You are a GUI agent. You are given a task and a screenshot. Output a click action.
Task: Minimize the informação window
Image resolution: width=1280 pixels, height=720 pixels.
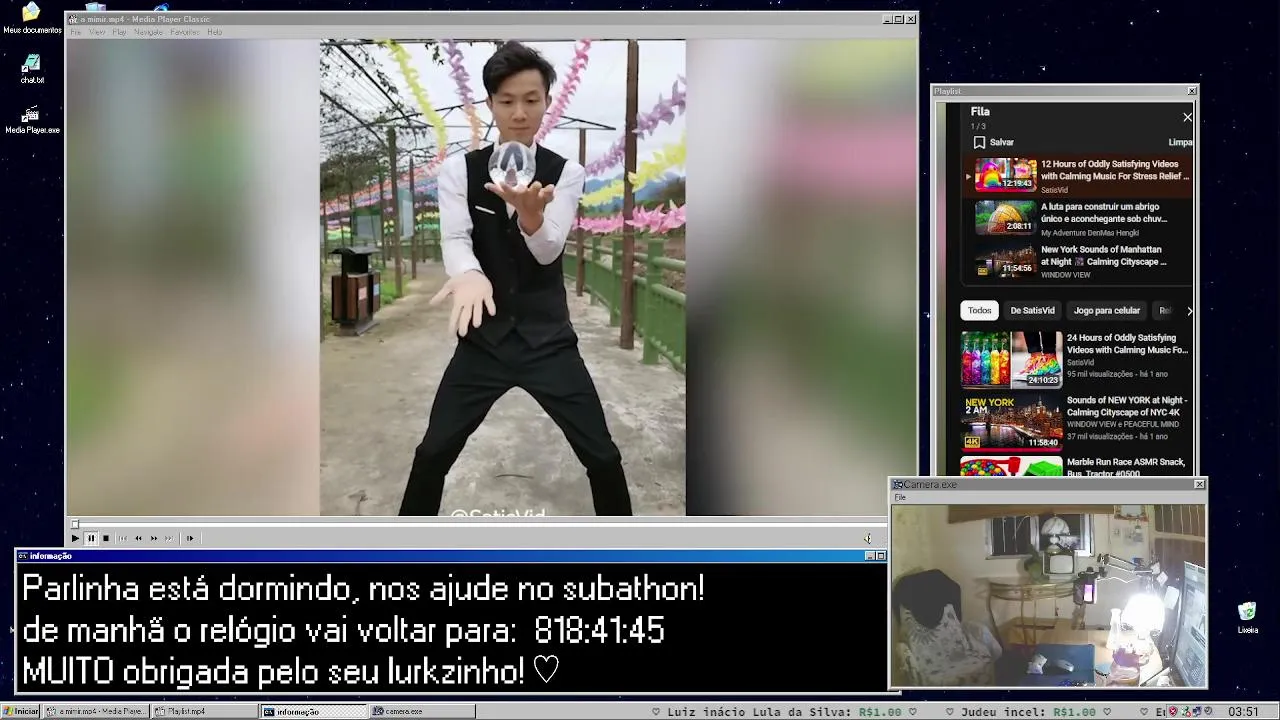[869, 556]
